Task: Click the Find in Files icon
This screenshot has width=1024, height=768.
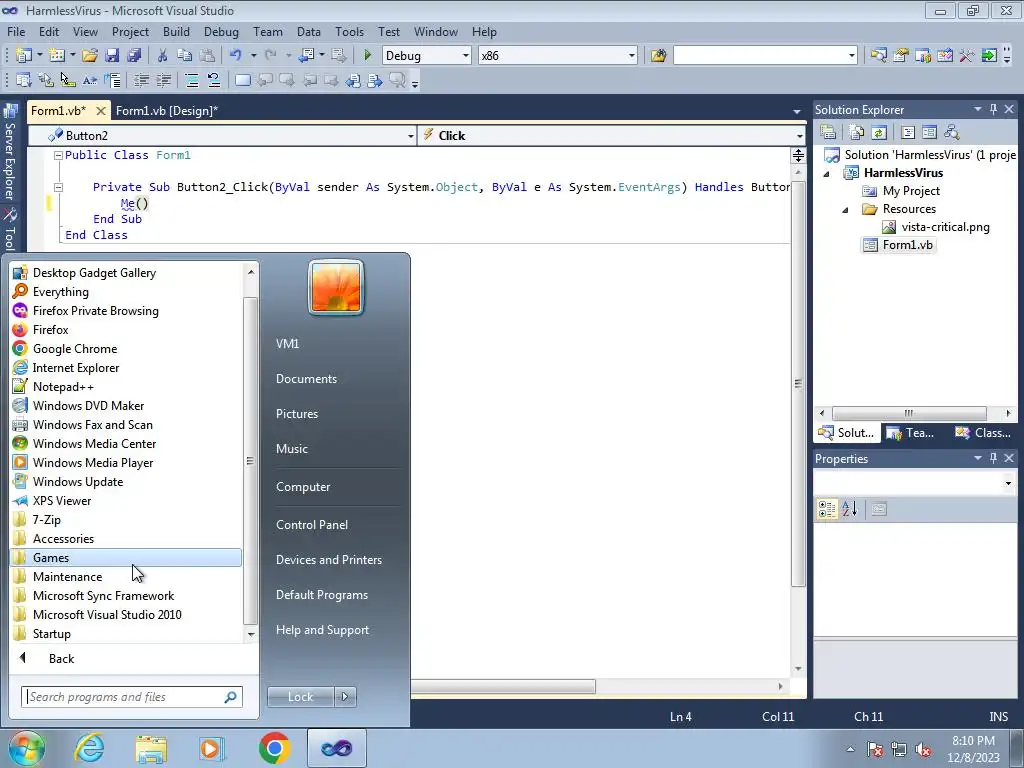Action: tap(658, 56)
